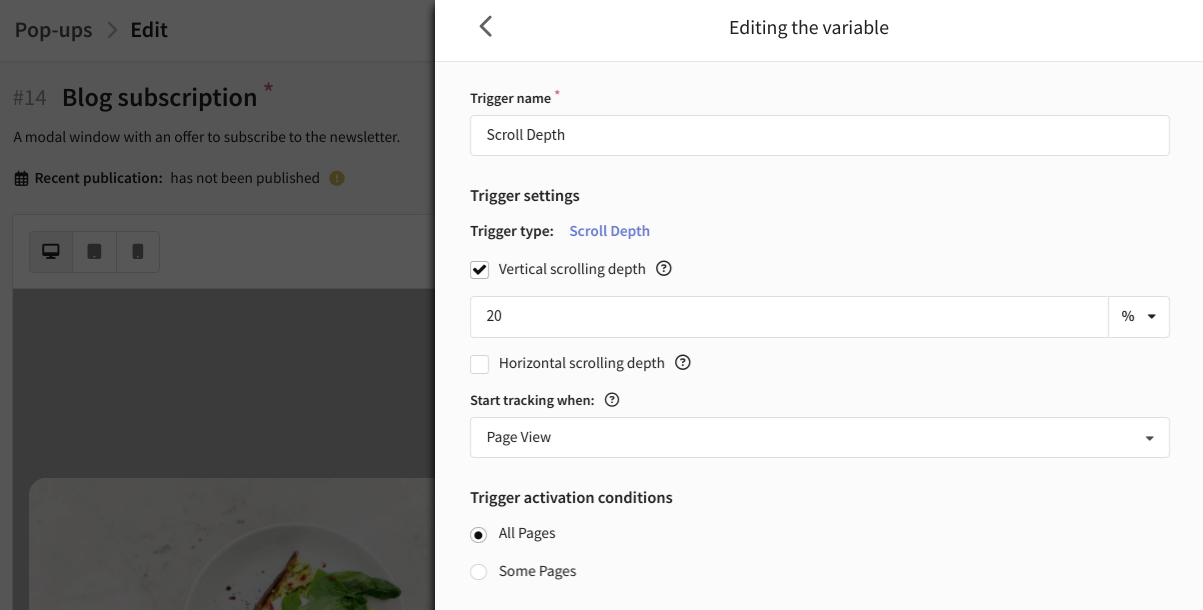
Task: Enable Horizontal scrolling depth checkbox
Action: tap(480, 364)
